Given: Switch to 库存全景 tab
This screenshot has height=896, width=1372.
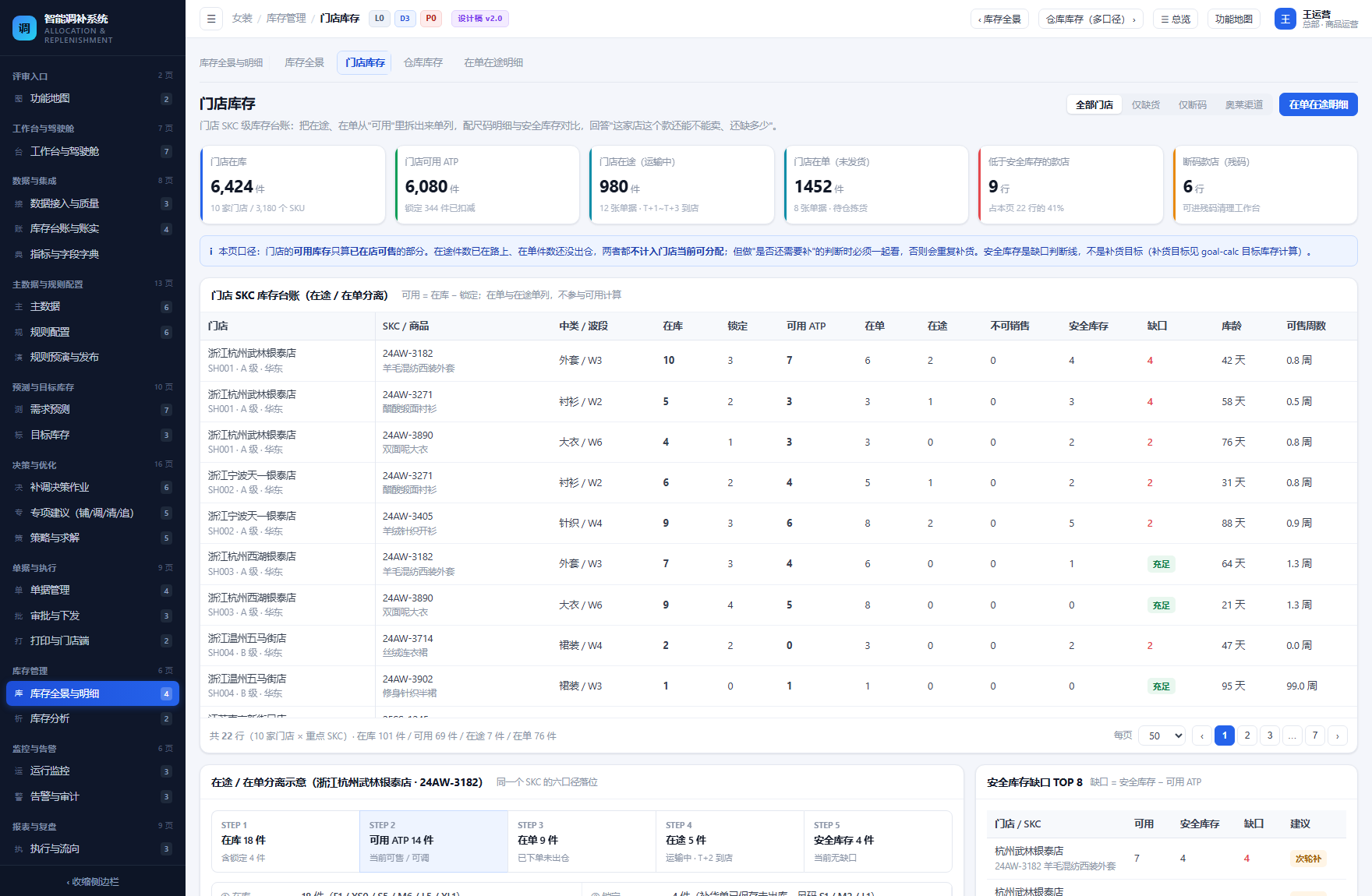Looking at the screenshot, I should click(x=304, y=62).
